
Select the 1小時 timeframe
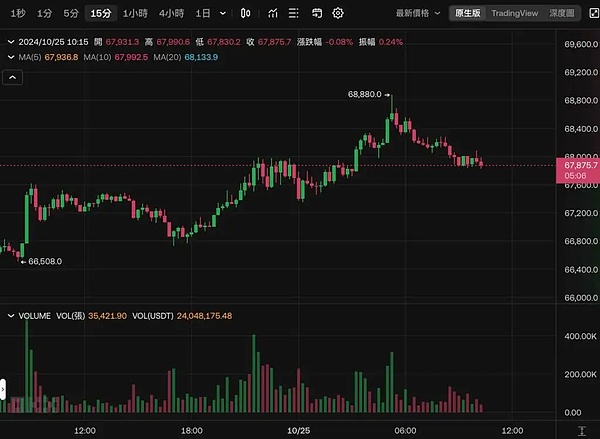(135, 13)
